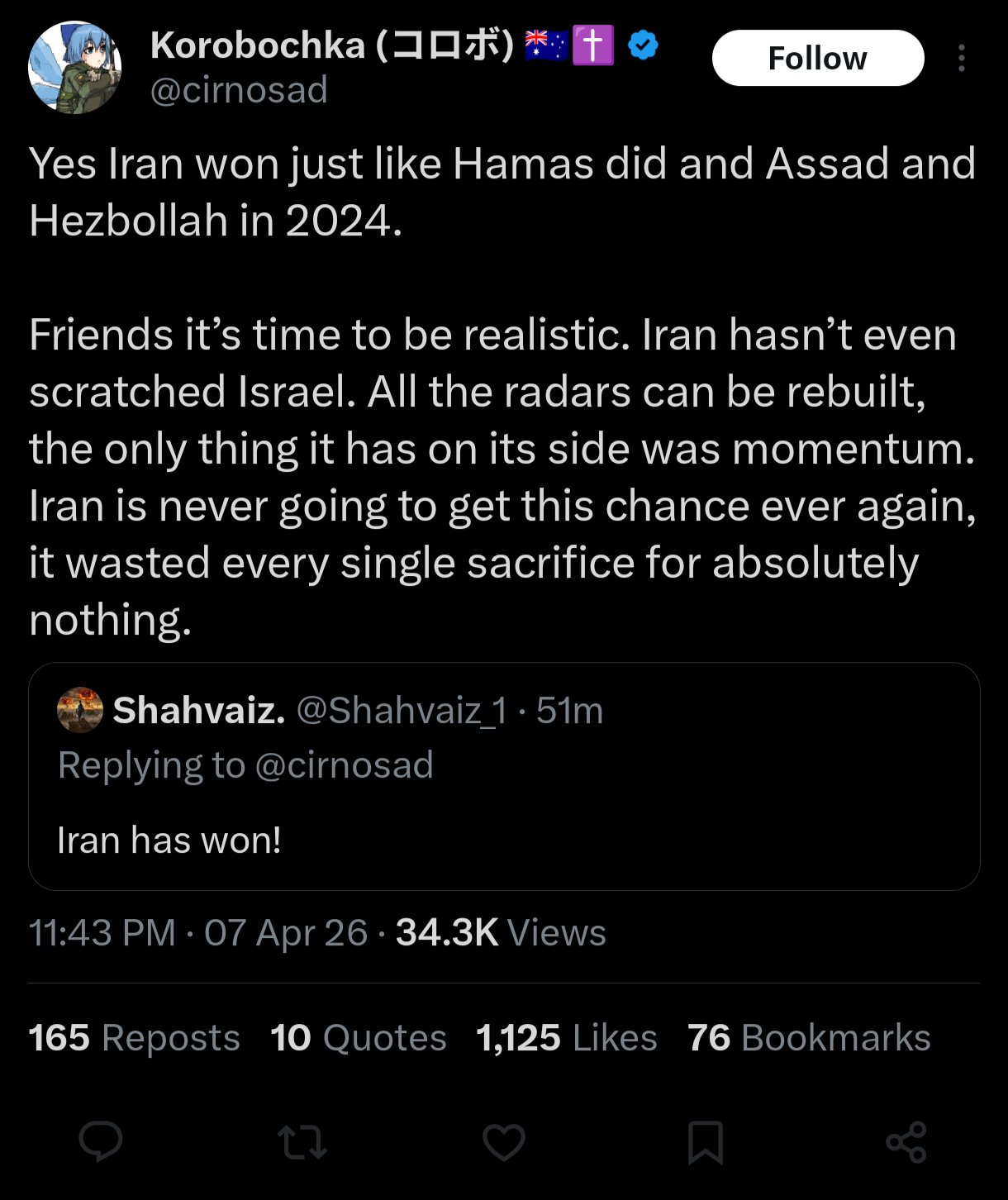Click the 11:43 PM timestamp
This screenshot has height=1200, width=1008.
(102, 933)
